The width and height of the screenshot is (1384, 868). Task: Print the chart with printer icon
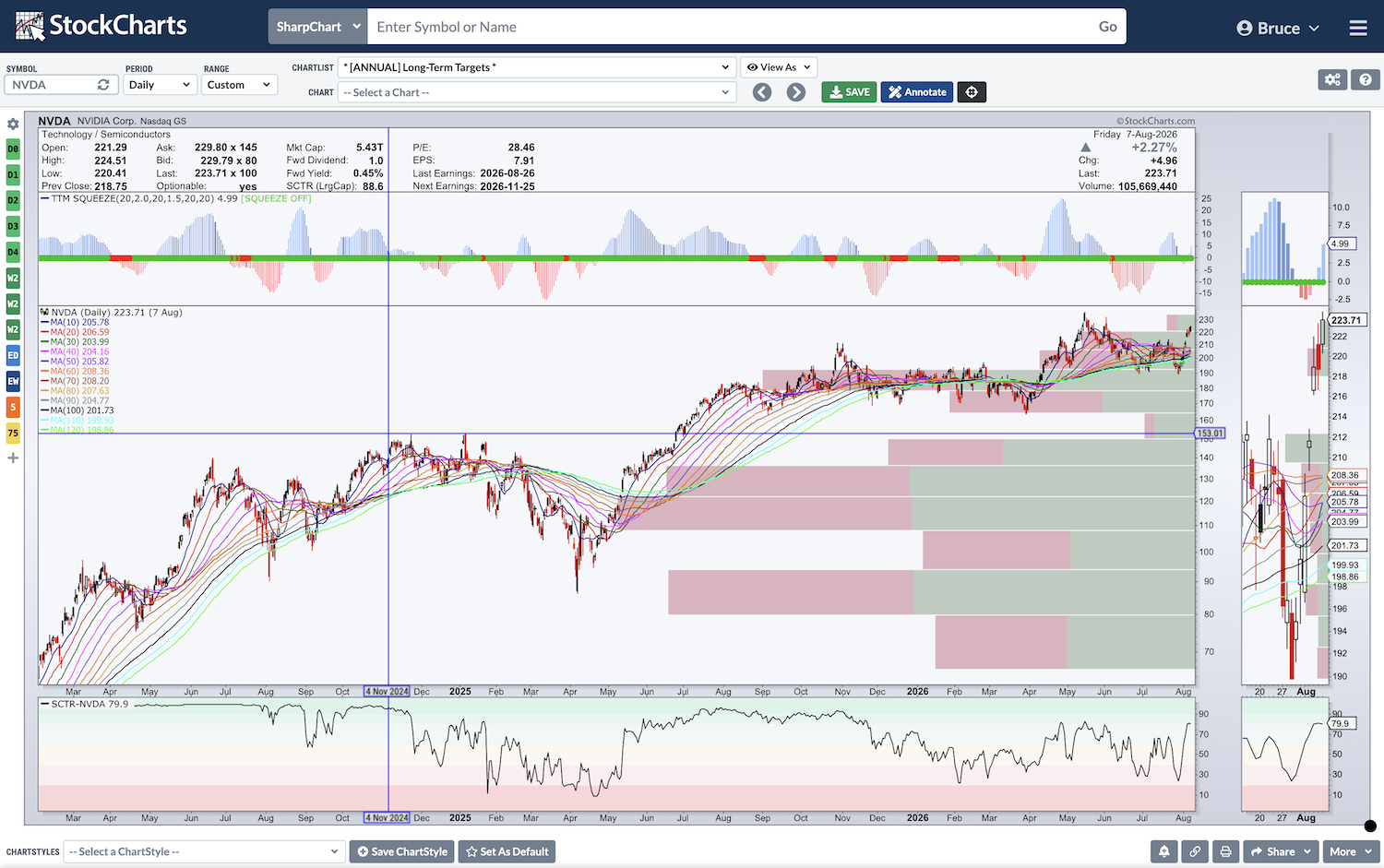coord(1225,851)
